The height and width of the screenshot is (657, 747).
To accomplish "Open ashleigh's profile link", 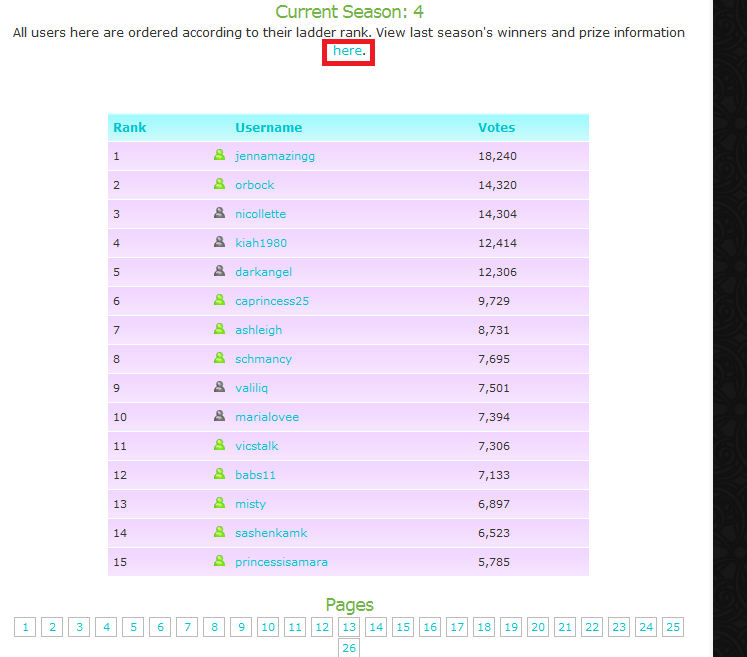I will pyautogui.click(x=259, y=331).
